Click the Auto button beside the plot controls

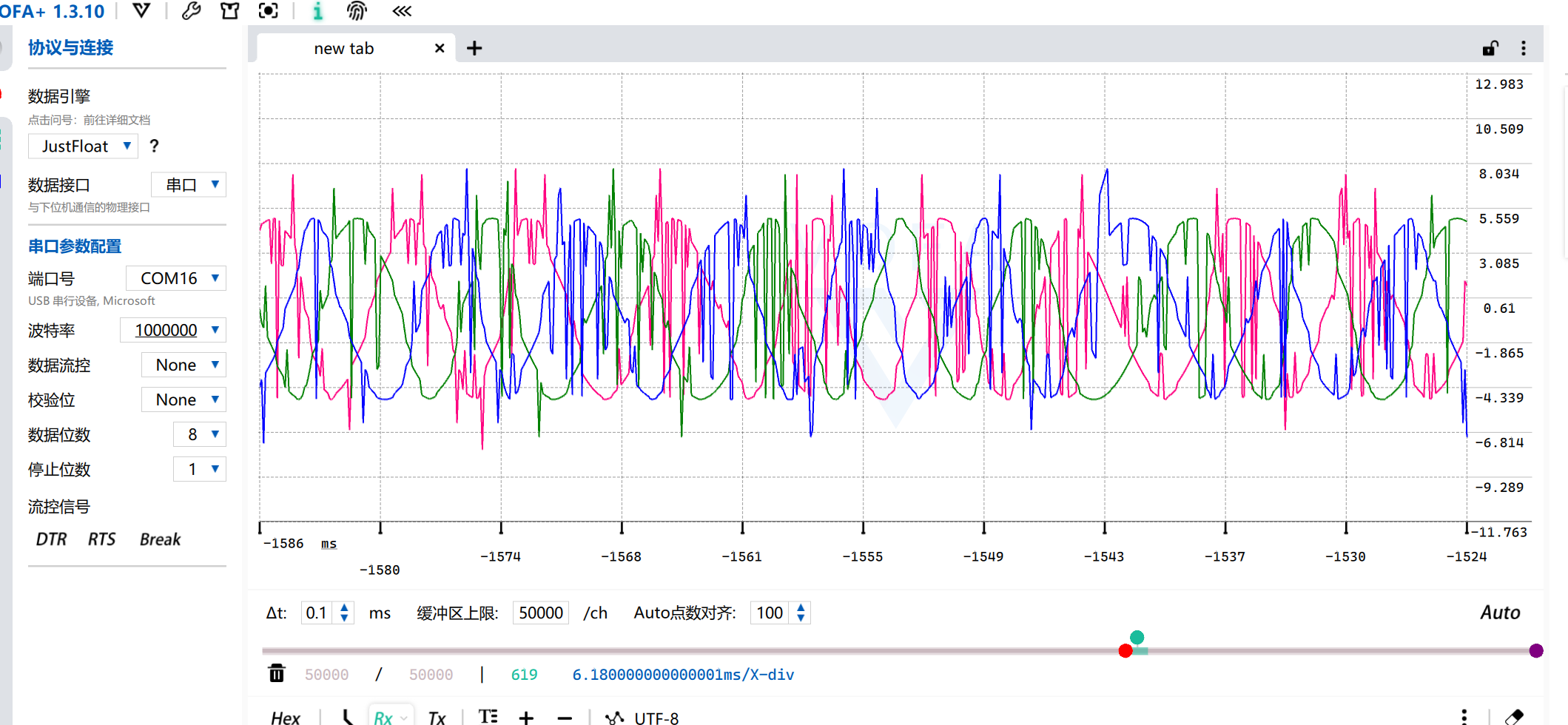[x=1499, y=613]
